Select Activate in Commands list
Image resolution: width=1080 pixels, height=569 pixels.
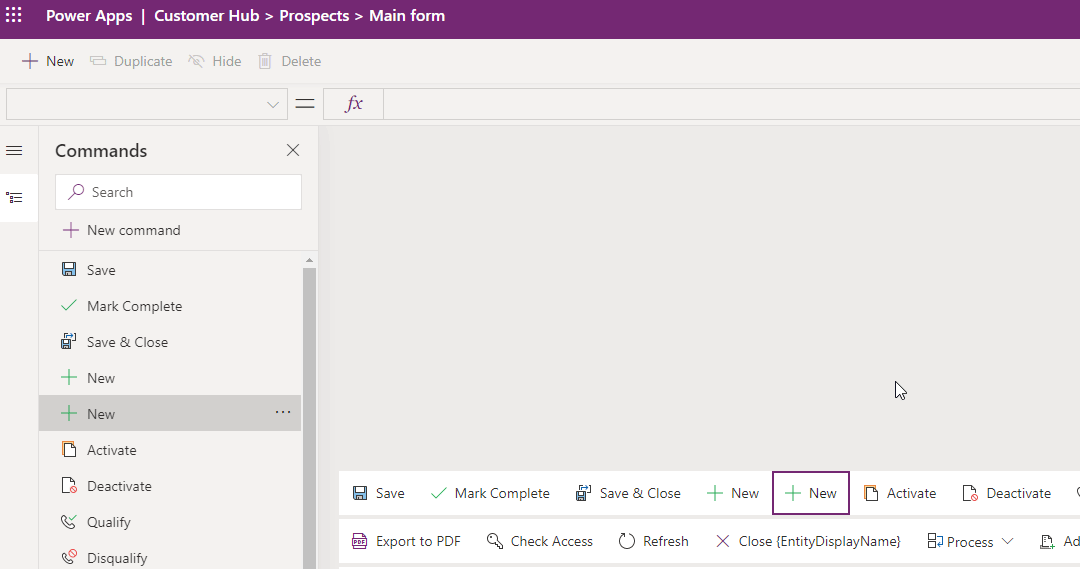[x=170, y=451]
